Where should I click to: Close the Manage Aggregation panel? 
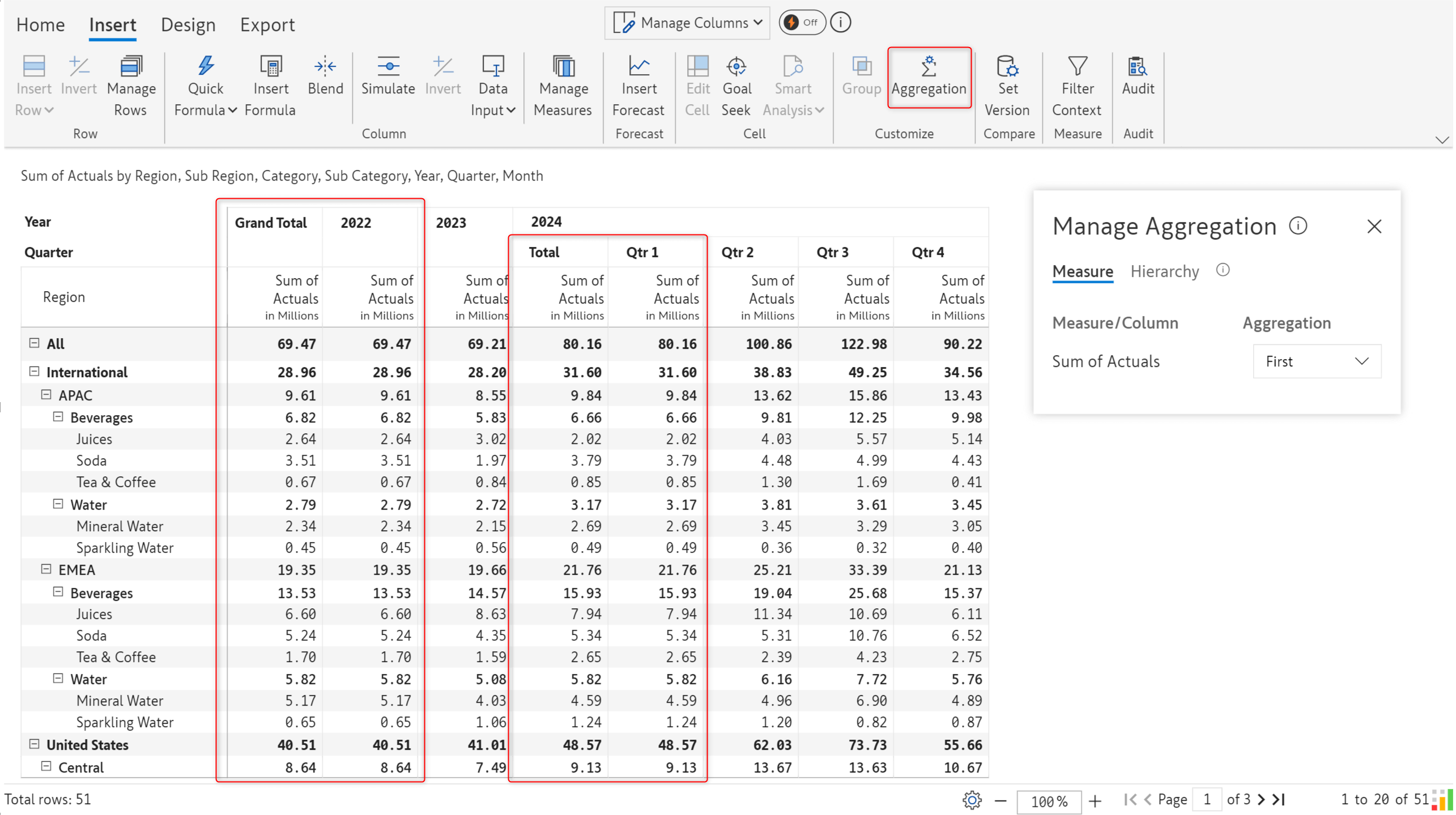point(1375,226)
